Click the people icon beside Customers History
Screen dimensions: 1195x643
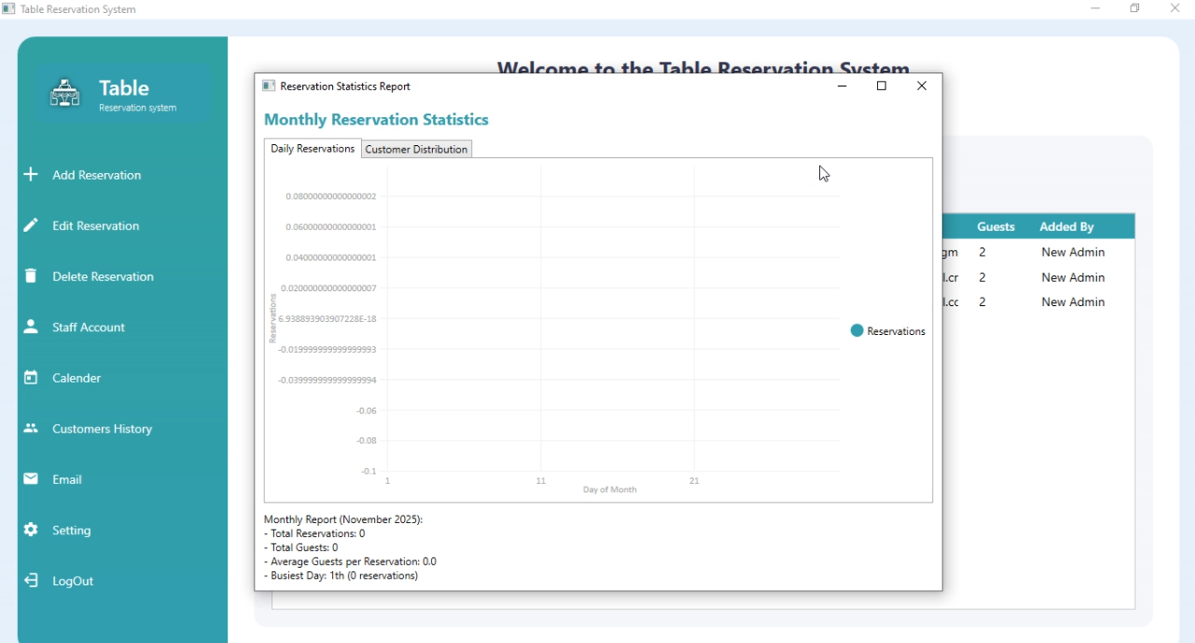tap(30, 428)
